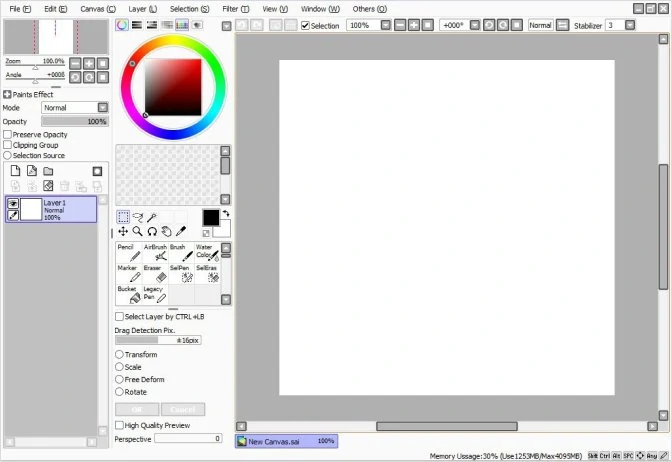Select the Lasso tool
The width and height of the screenshot is (672, 462).
tap(138, 217)
